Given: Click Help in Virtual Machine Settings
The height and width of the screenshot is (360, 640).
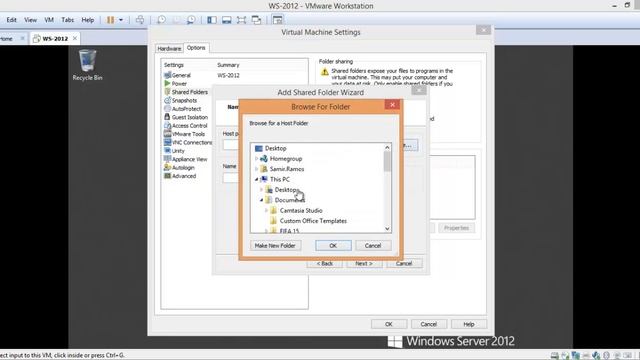Looking at the screenshot, I should [x=469, y=324].
